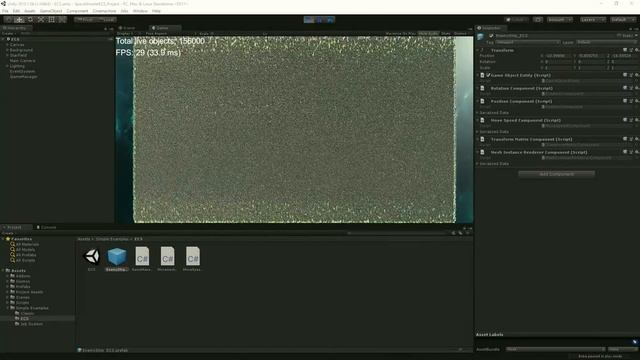Toggle the Static checkbox in Inspector

619,36
